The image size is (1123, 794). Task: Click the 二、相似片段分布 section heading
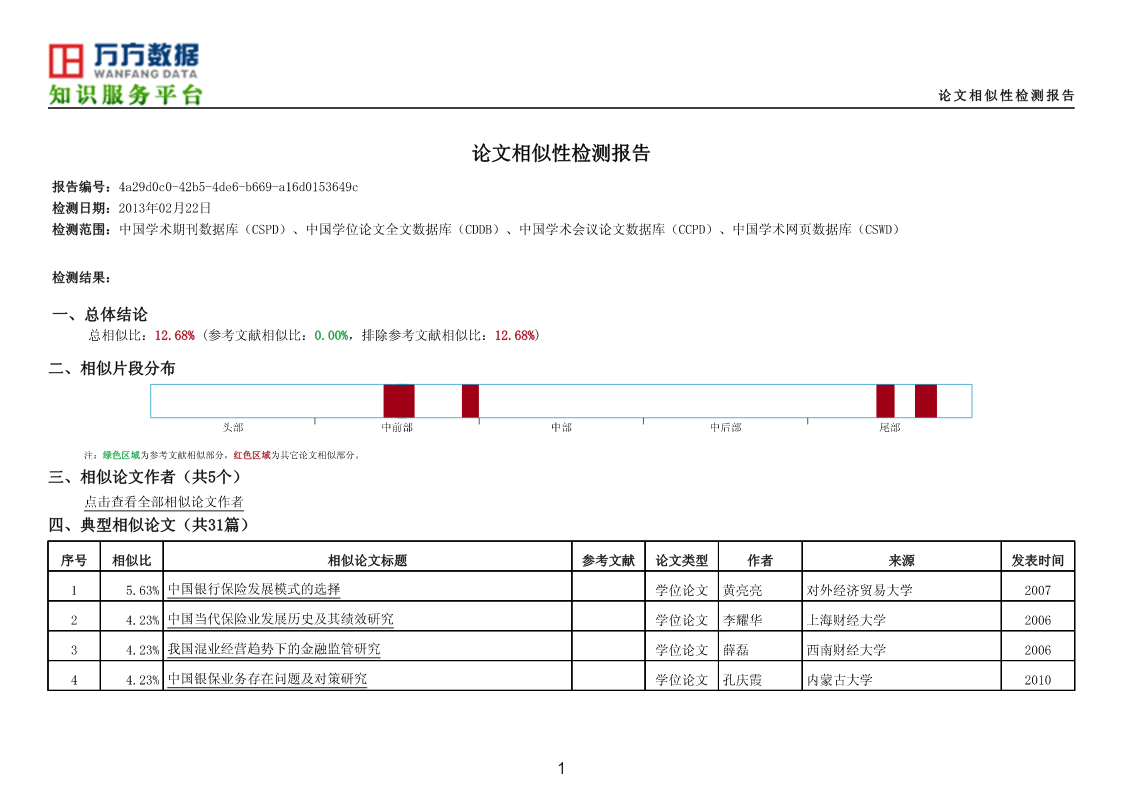tap(112, 369)
